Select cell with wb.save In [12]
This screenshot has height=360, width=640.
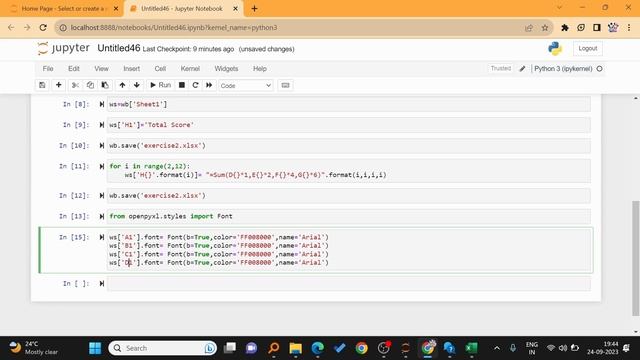click(349, 196)
